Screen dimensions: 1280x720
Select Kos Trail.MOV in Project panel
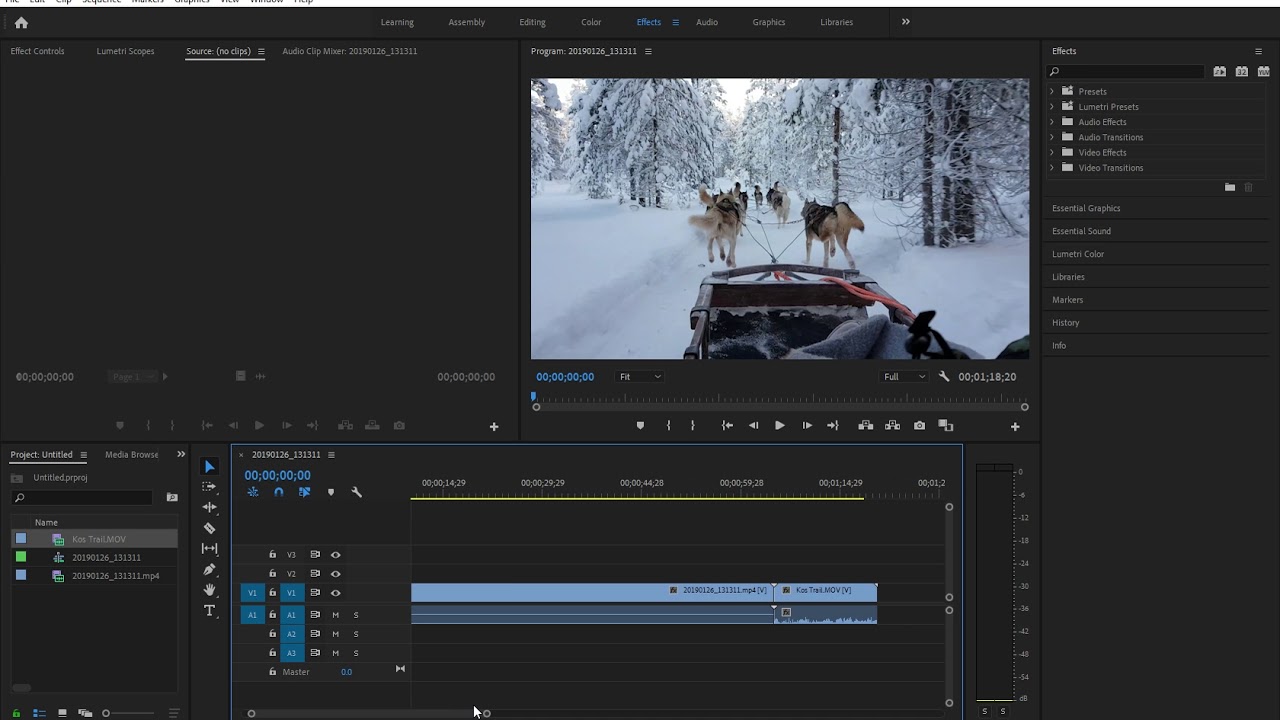[x=99, y=540]
